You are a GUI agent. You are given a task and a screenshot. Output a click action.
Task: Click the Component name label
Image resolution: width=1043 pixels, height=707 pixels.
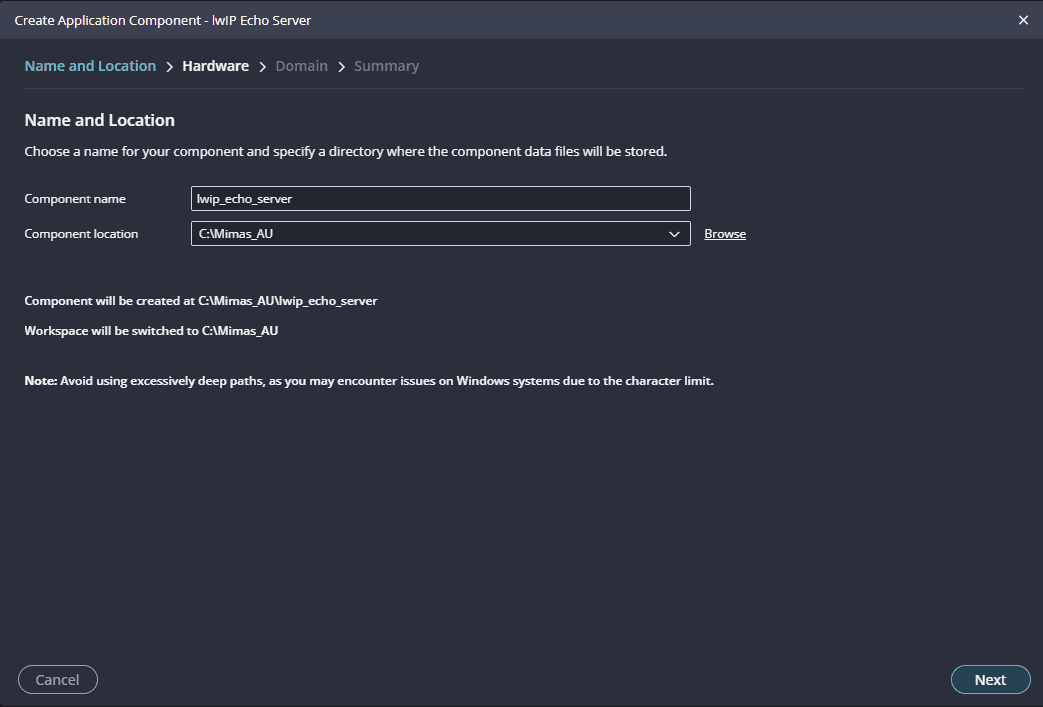75,199
